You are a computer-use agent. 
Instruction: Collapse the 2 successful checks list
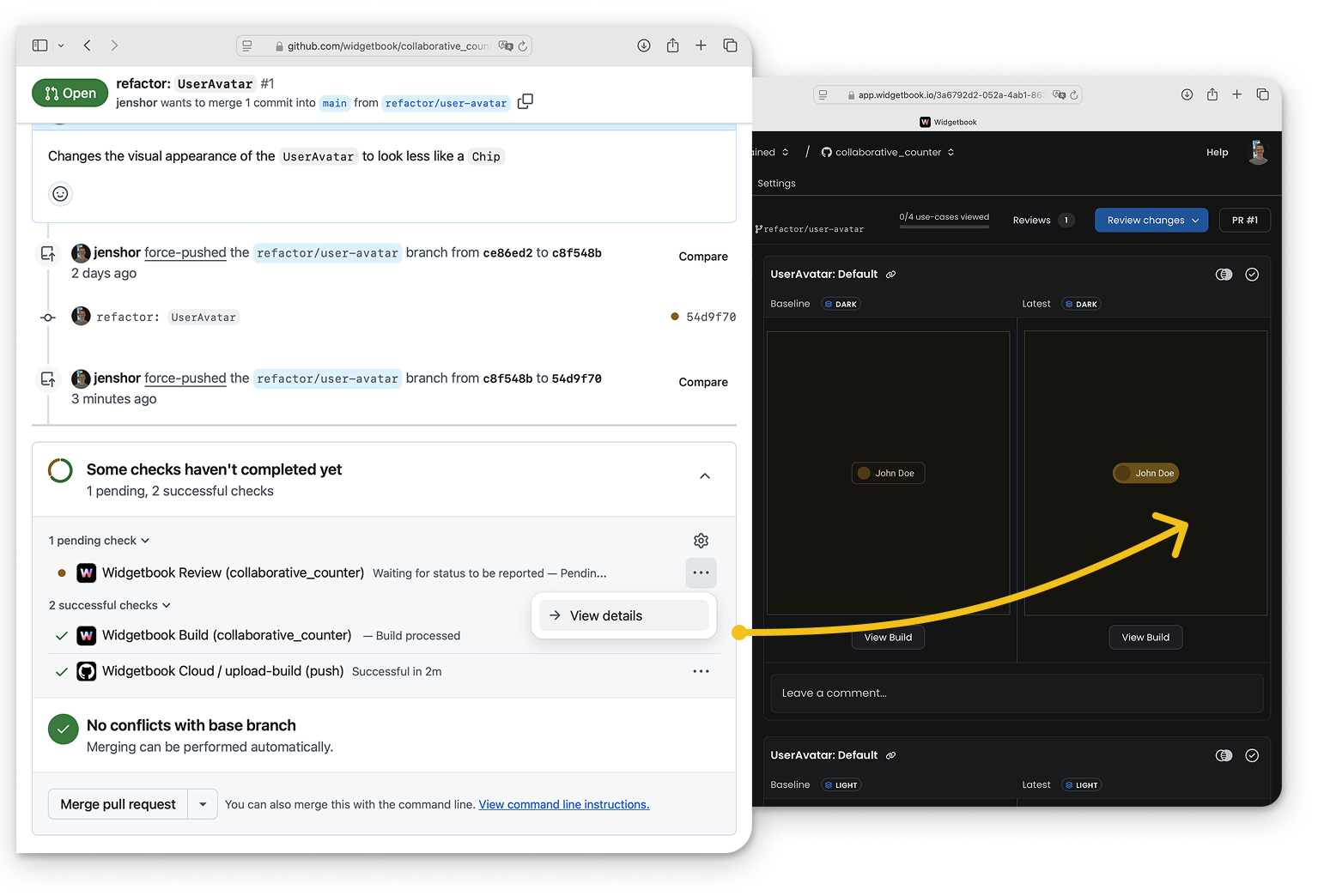click(x=110, y=605)
